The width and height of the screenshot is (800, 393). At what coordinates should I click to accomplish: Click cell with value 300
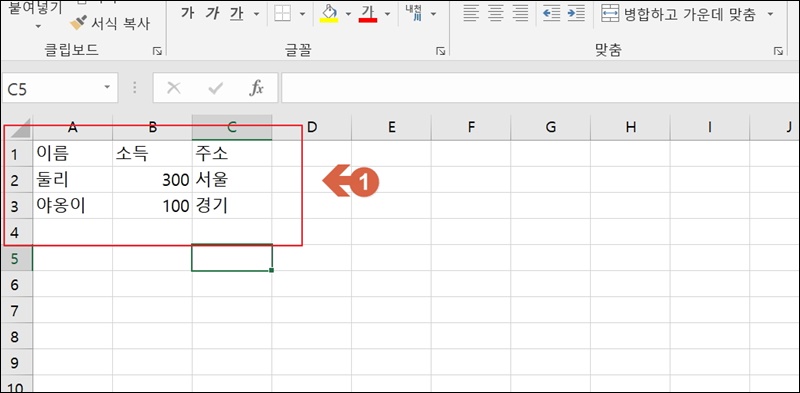(x=152, y=180)
